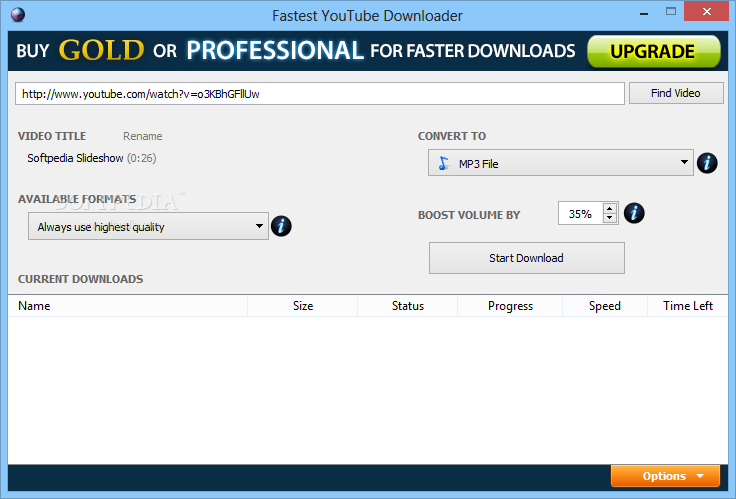Close the Fastest YouTube Downloader window
736x499 pixels.
coord(706,12)
